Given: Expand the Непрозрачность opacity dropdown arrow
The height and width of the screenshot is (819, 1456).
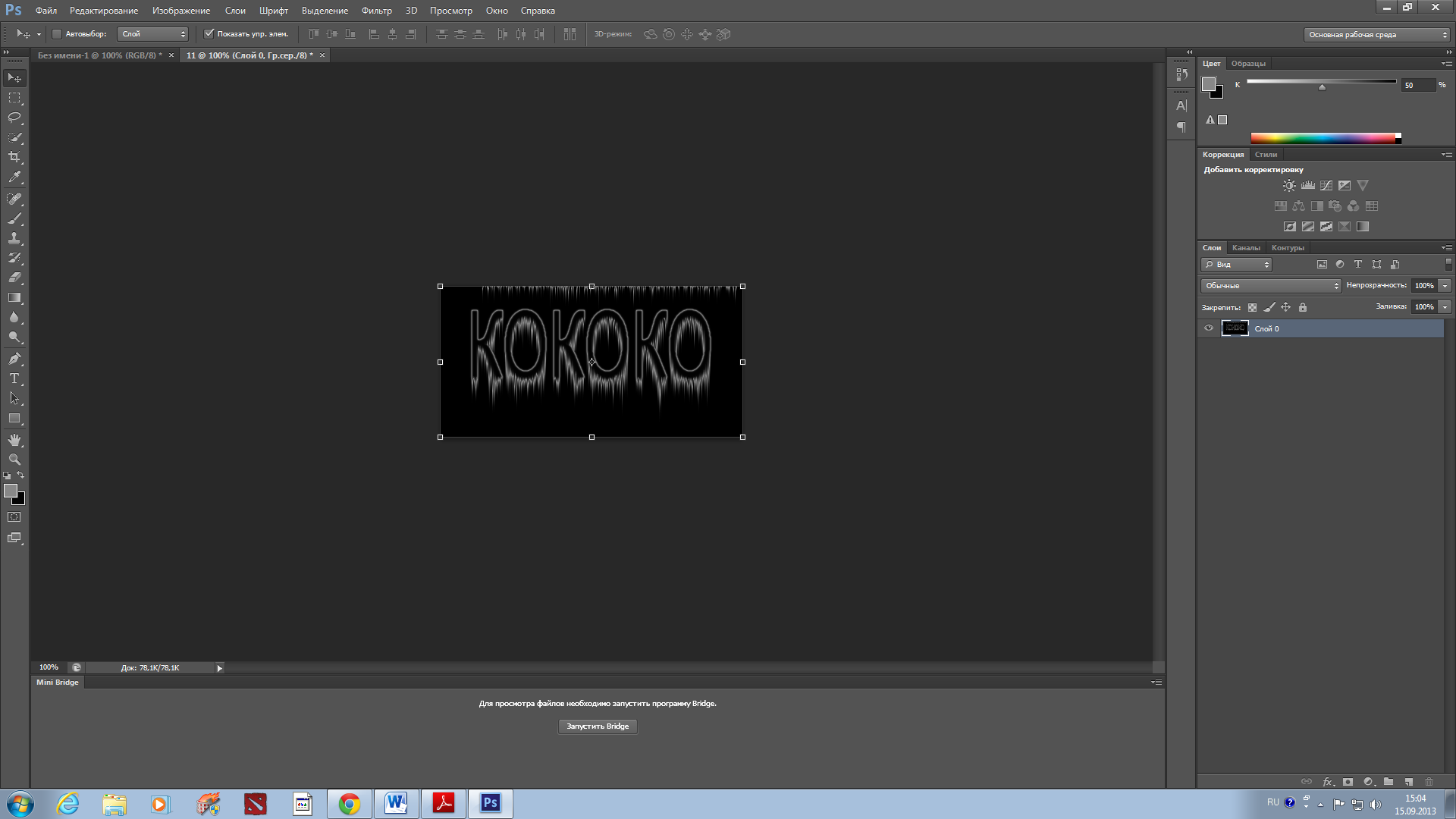Looking at the screenshot, I should pos(1445,286).
